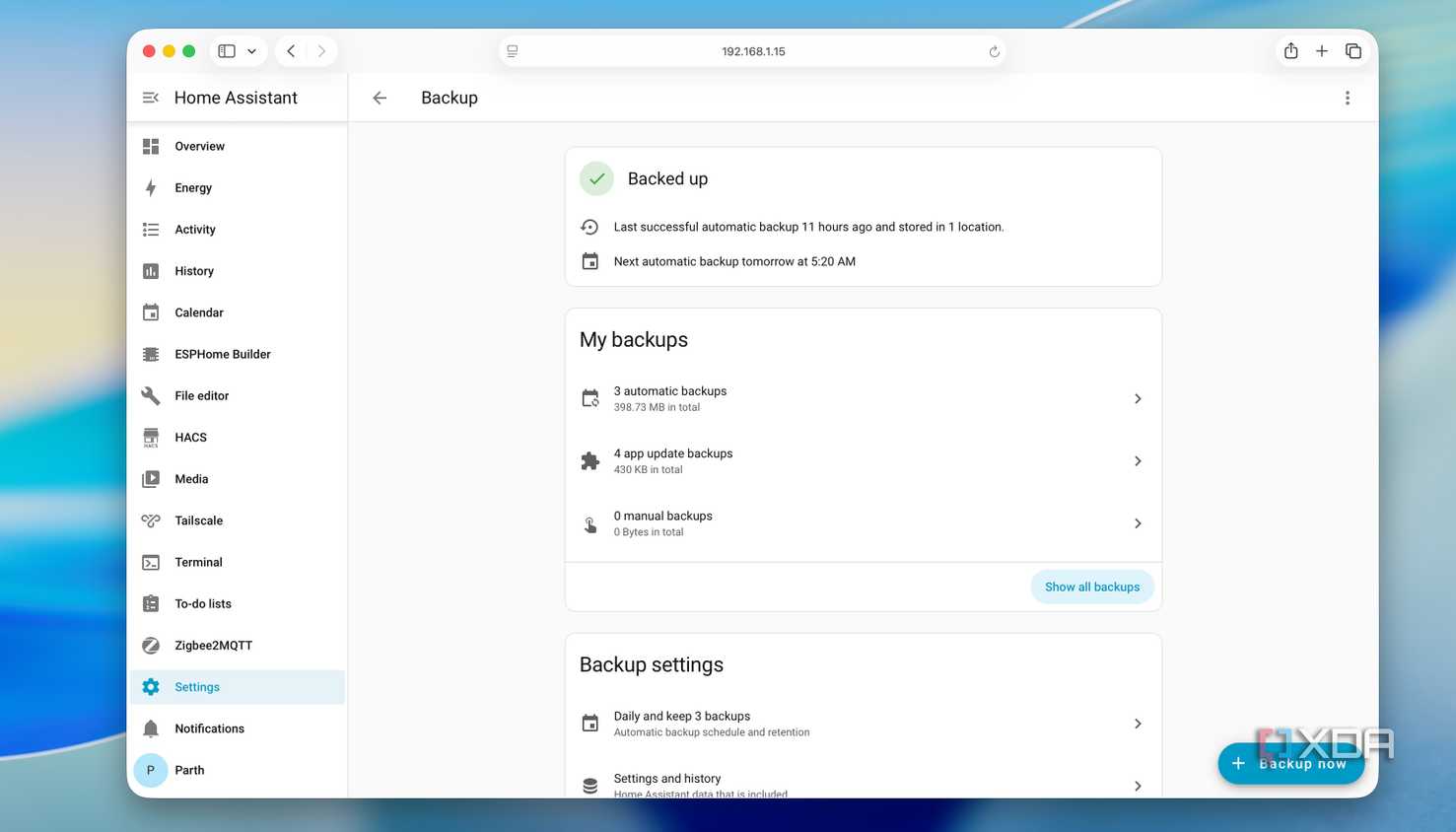Image resolution: width=1456 pixels, height=832 pixels.
Task: Open Activity from the sidebar
Action: [238, 230]
